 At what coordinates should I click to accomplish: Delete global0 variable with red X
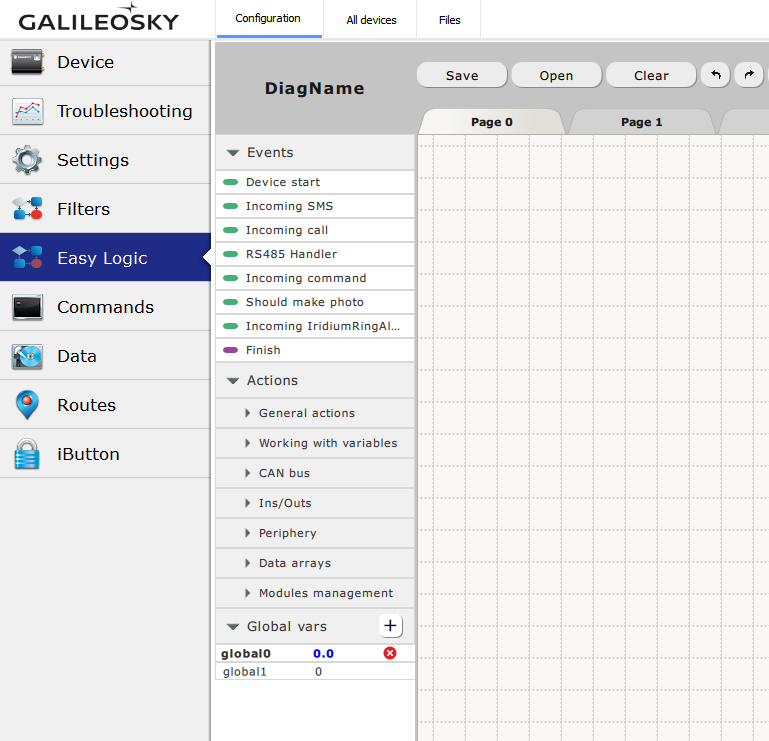390,653
